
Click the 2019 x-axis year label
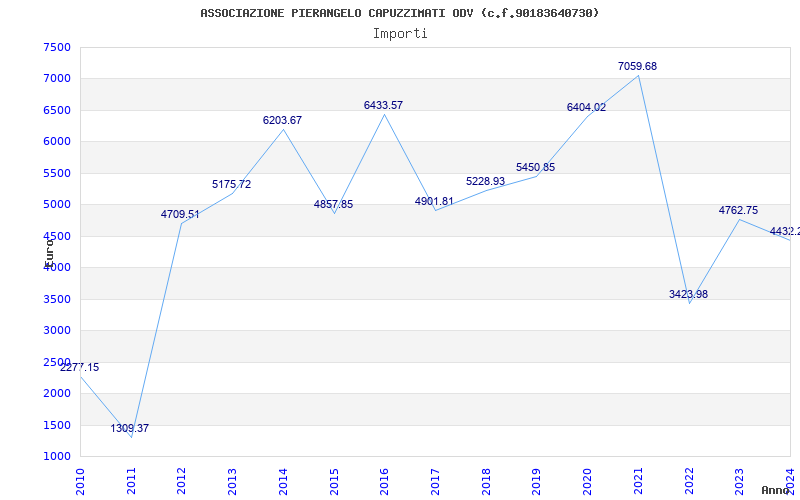click(536, 482)
